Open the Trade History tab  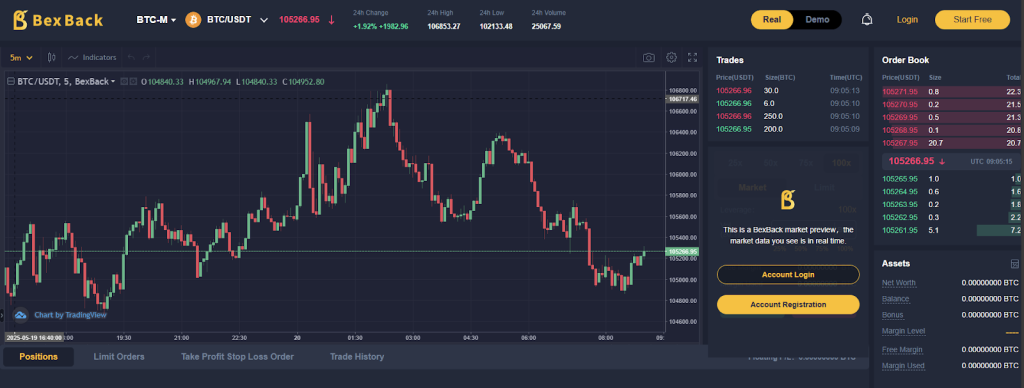[357, 357]
